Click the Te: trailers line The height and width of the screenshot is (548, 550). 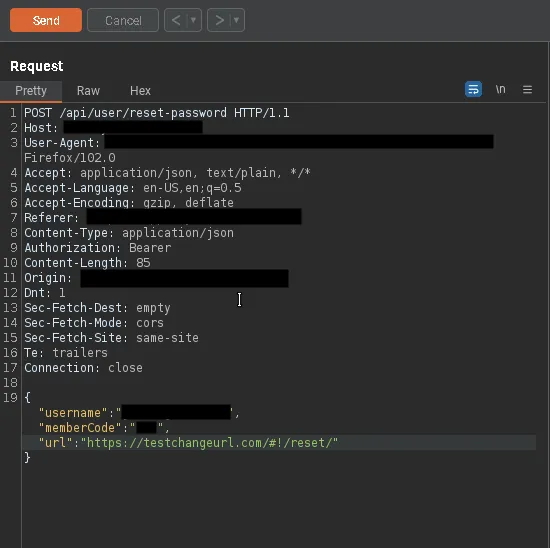(x=66, y=353)
